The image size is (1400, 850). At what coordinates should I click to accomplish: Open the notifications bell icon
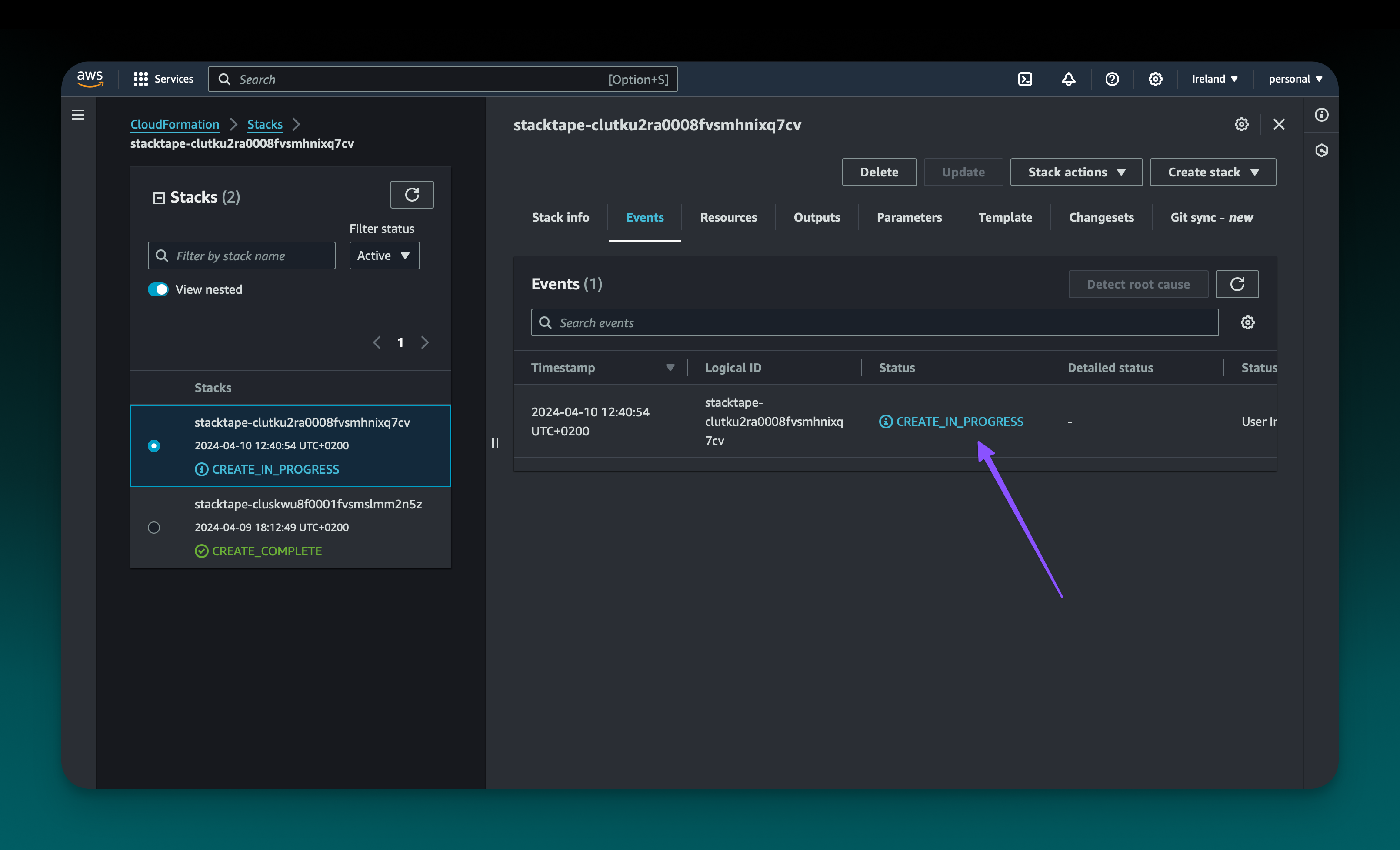(x=1068, y=79)
